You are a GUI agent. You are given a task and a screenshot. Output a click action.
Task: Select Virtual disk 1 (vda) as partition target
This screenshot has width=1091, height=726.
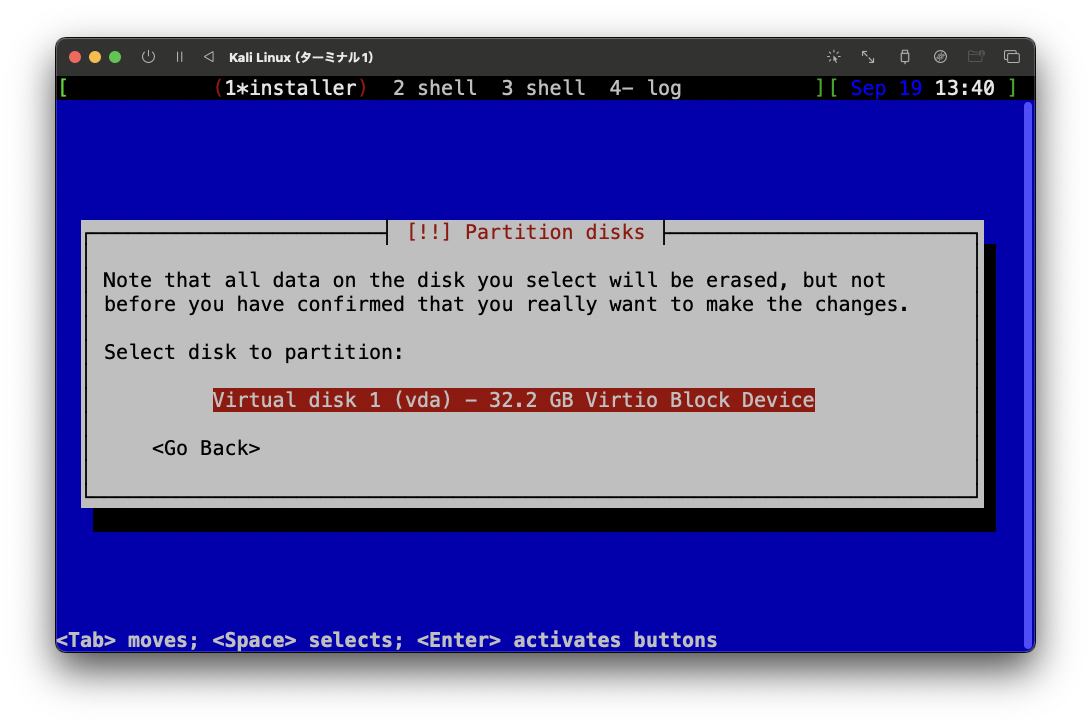tap(513, 399)
